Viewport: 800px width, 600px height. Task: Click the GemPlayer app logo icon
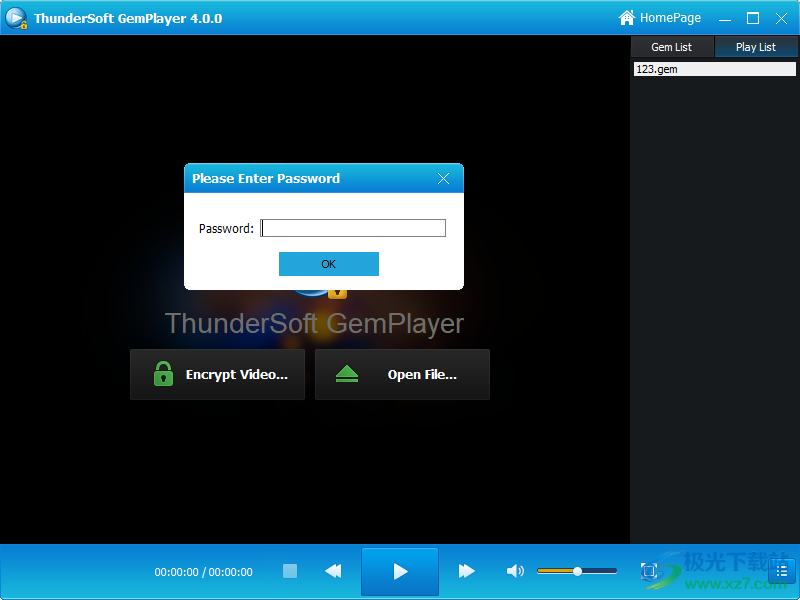(16, 18)
